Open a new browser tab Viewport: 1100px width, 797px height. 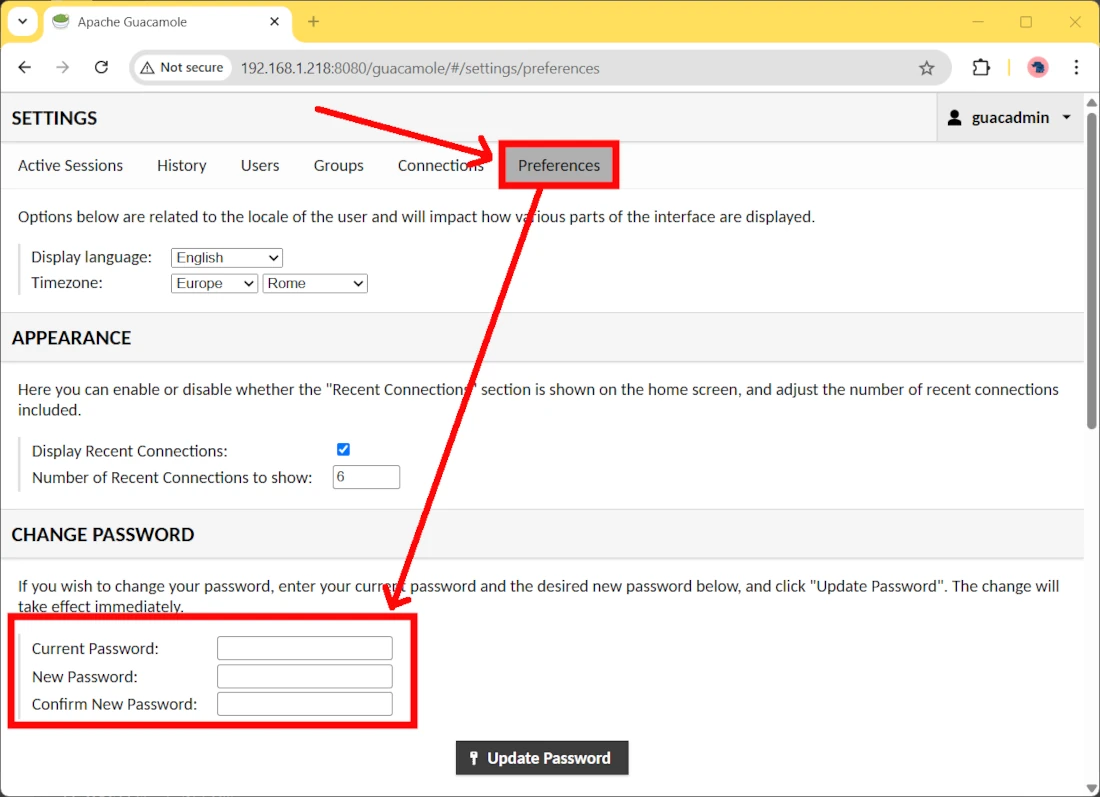[314, 22]
